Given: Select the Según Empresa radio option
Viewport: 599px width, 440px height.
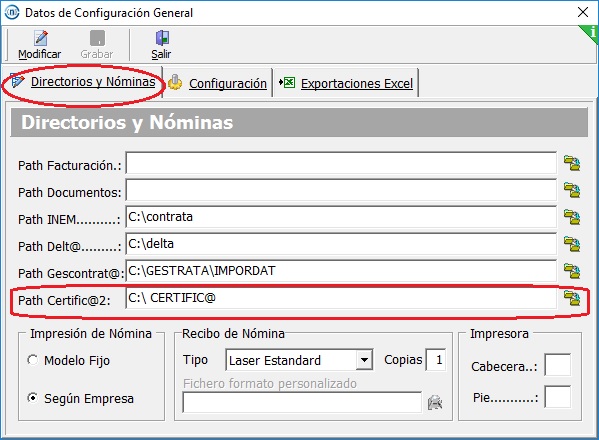Looking at the screenshot, I should pyautogui.click(x=33, y=398).
